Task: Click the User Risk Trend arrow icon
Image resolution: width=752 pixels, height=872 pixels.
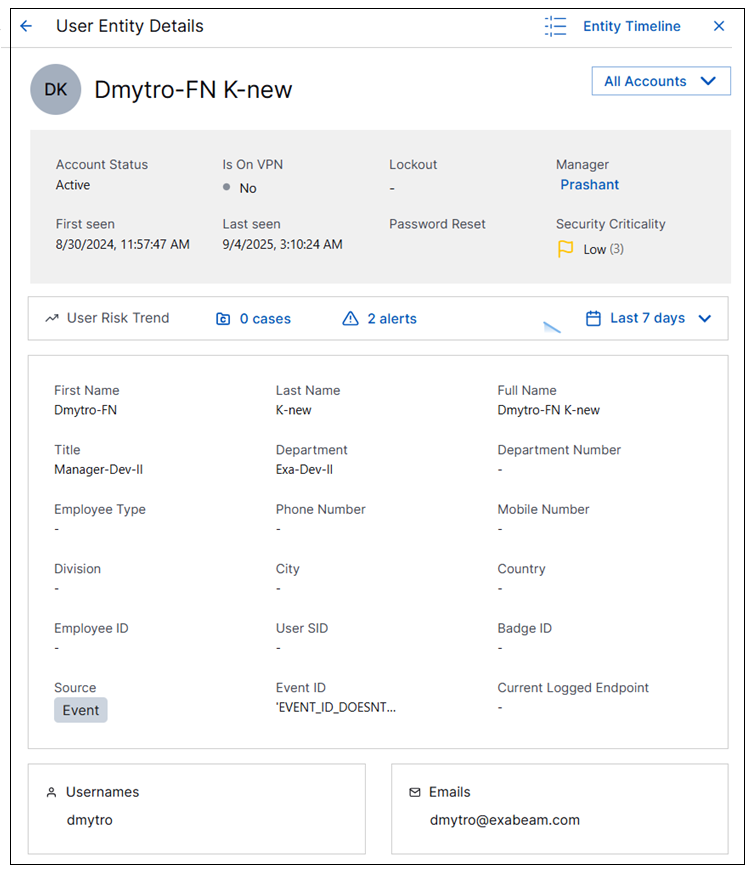Action: click(52, 319)
